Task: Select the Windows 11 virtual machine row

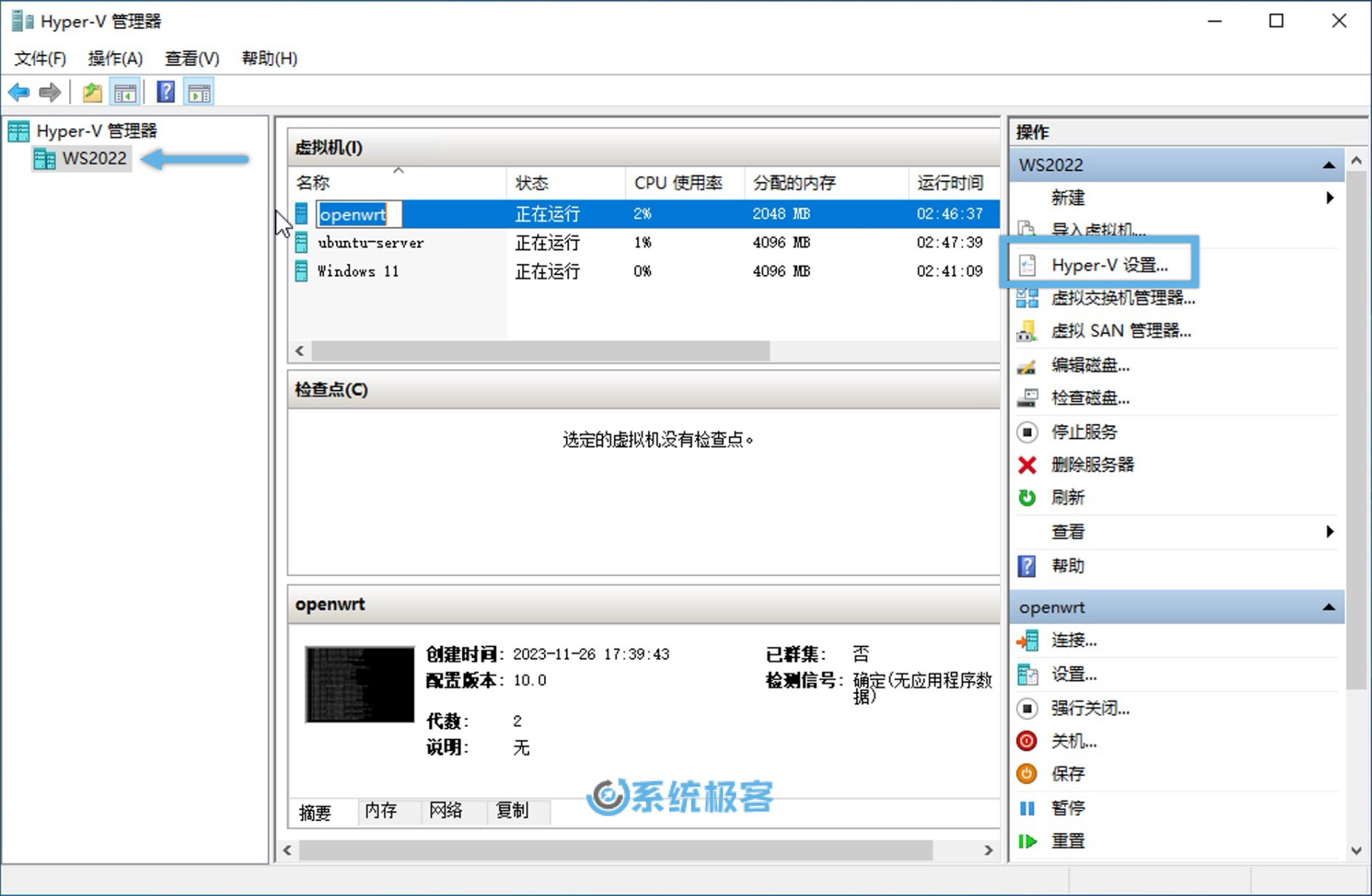Action: (x=644, y=271)
